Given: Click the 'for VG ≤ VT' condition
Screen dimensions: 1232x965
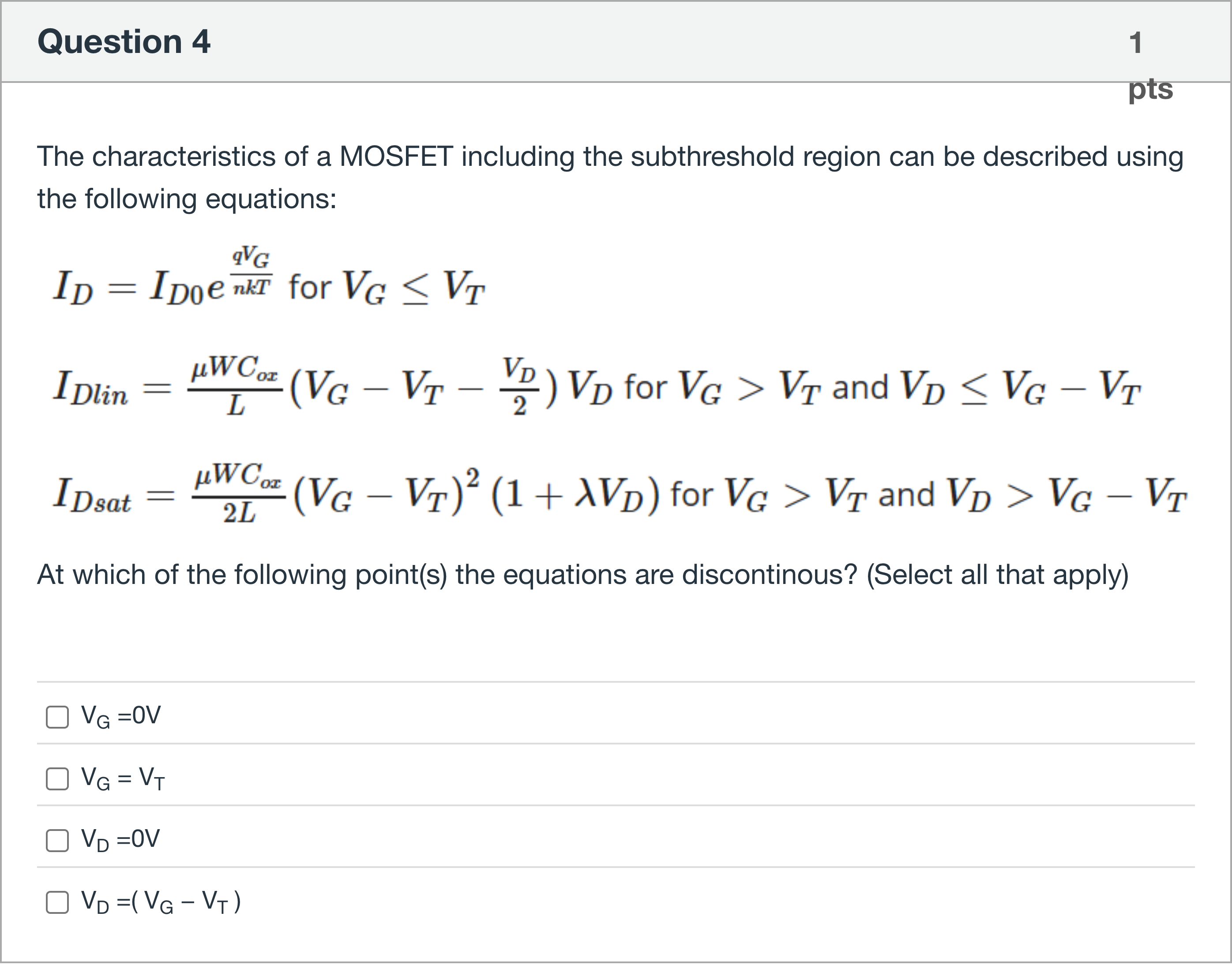Looking at the screenshot, I should 387,287.
